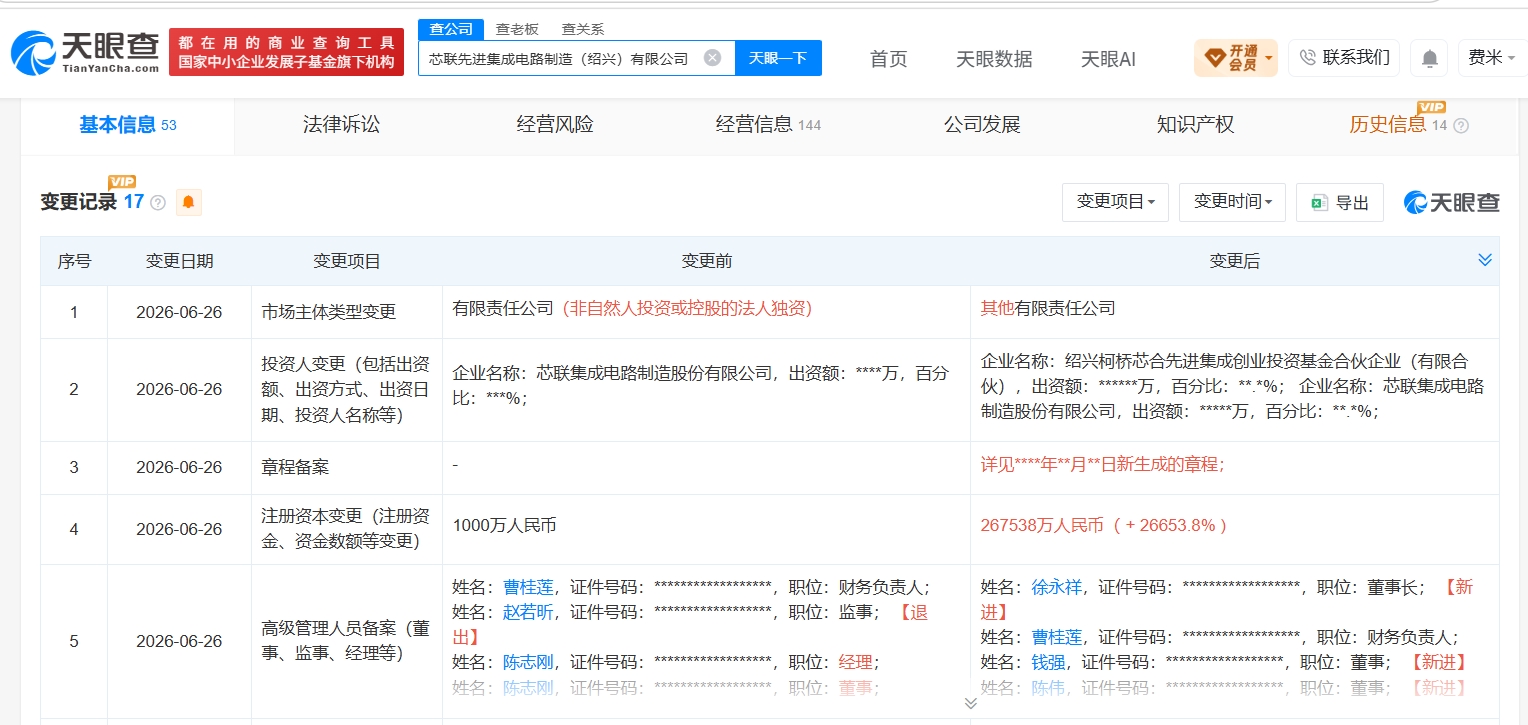The image size is (1528, 725).
Task: Open 钱强's profile link
Action: pos(1047,662)
